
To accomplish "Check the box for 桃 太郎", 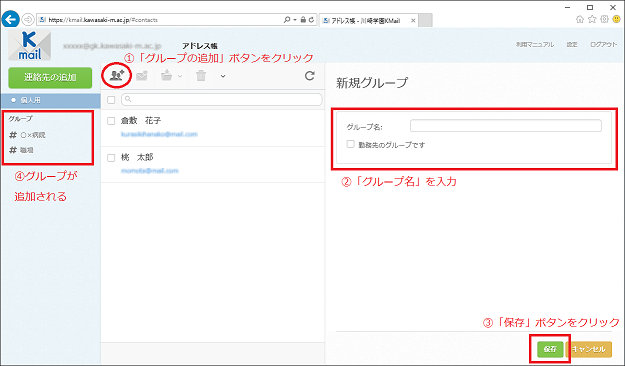I will click(x=111, y=158).
